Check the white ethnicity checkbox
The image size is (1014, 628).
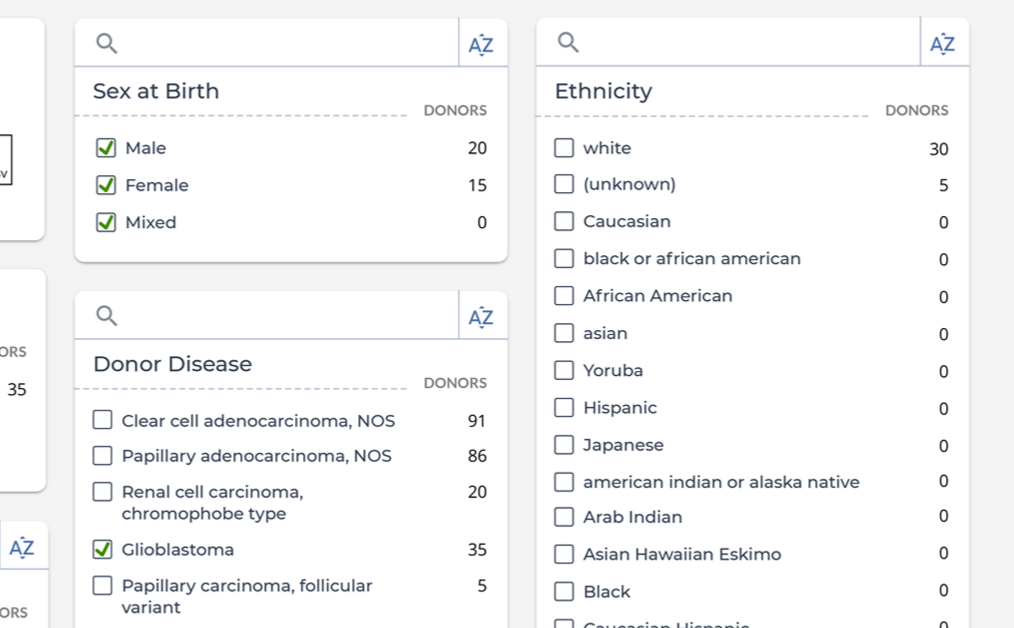tap(564, 148)
